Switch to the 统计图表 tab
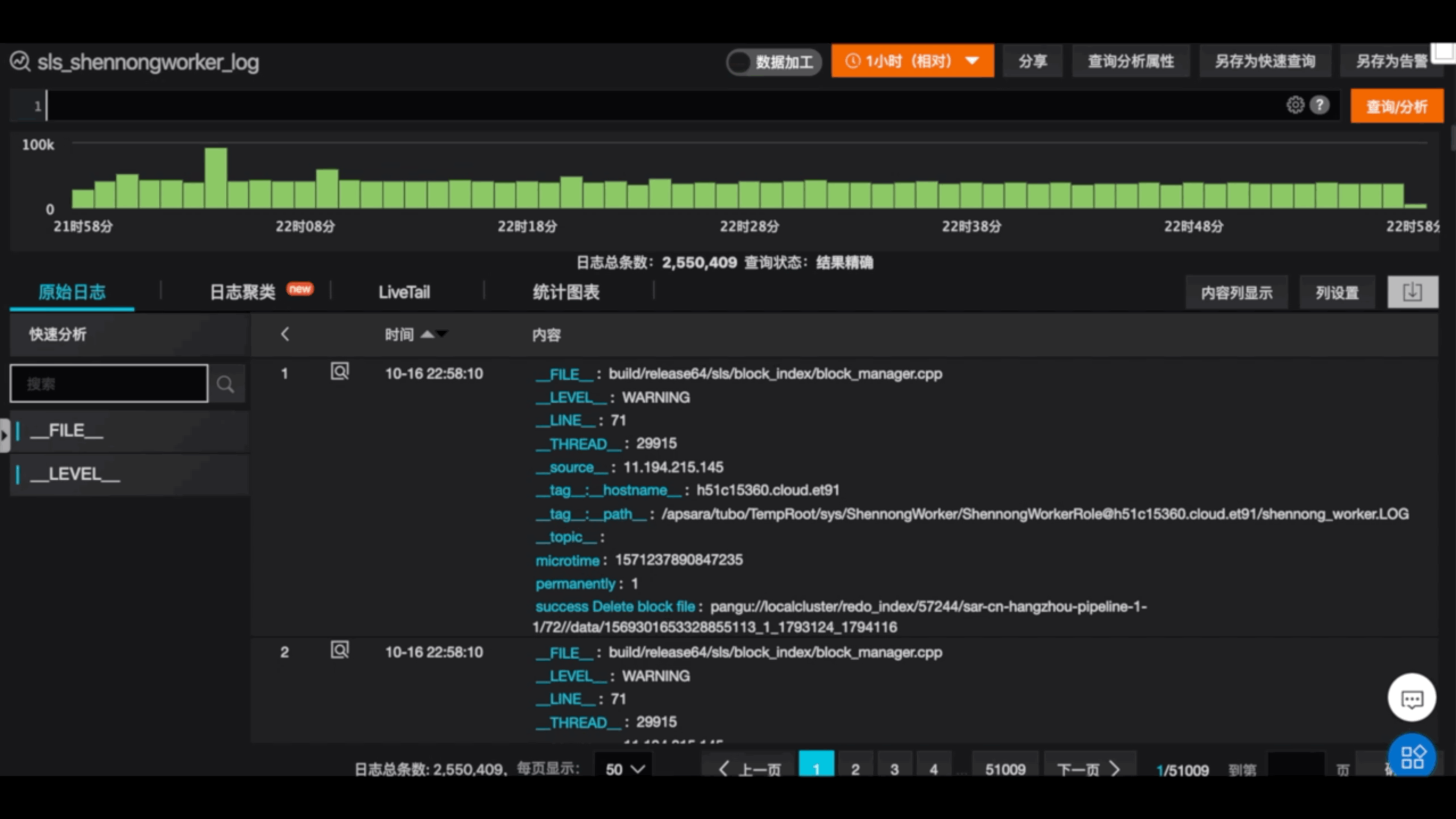 (566, 292)
